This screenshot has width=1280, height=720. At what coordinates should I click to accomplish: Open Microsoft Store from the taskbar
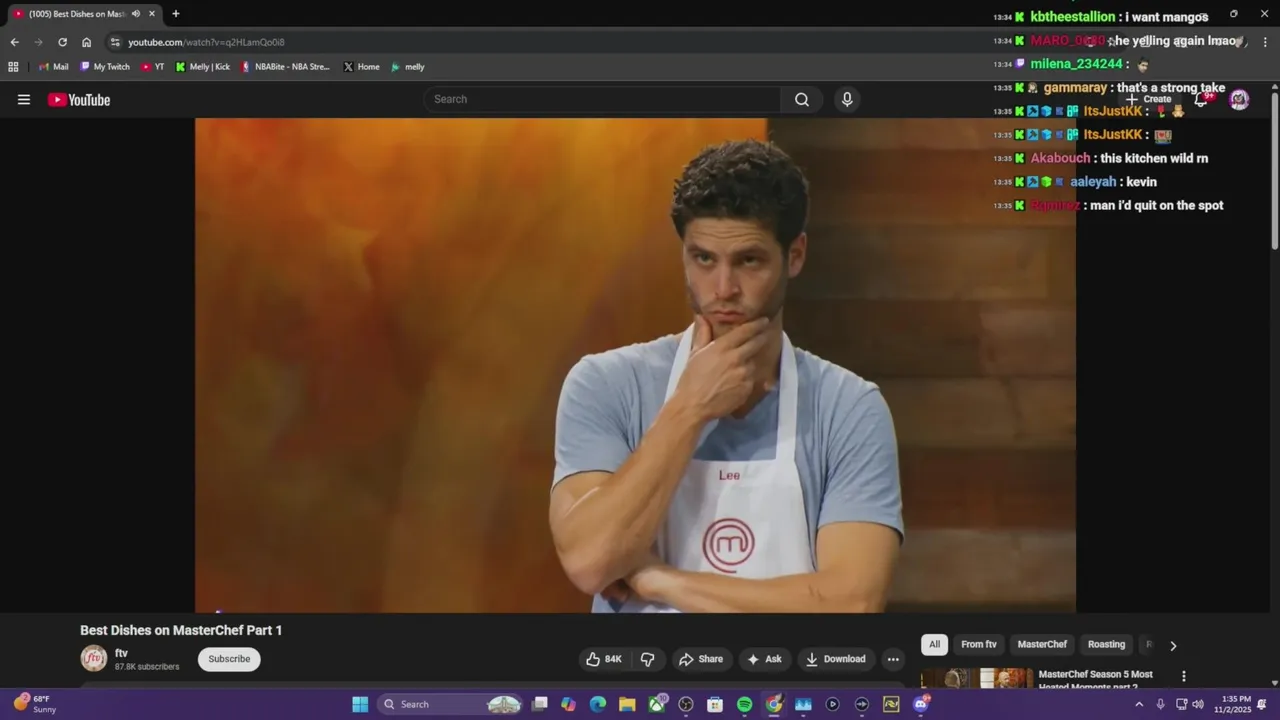click(715, 704)
